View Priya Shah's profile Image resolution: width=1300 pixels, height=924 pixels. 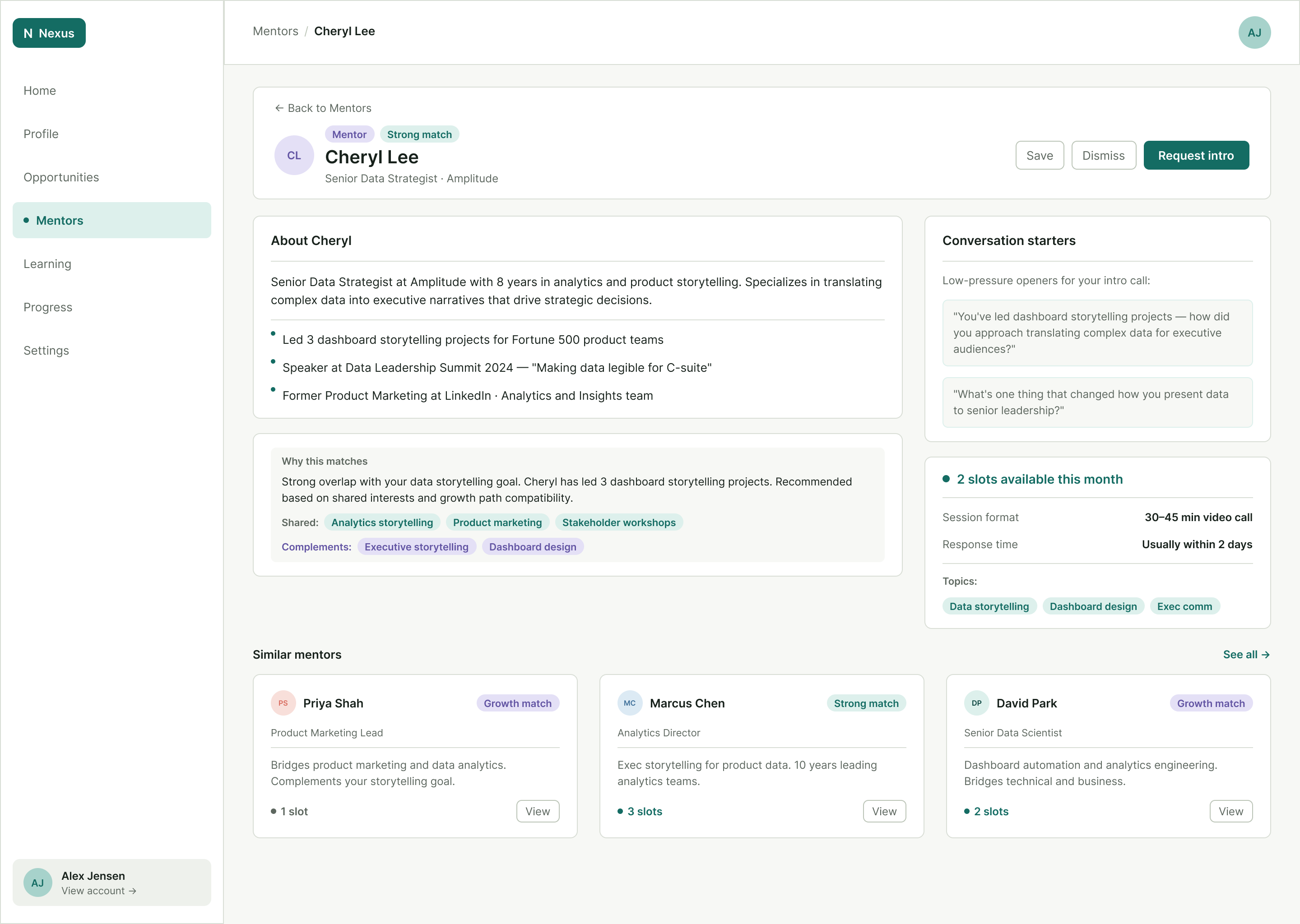[x=537, y=811]
